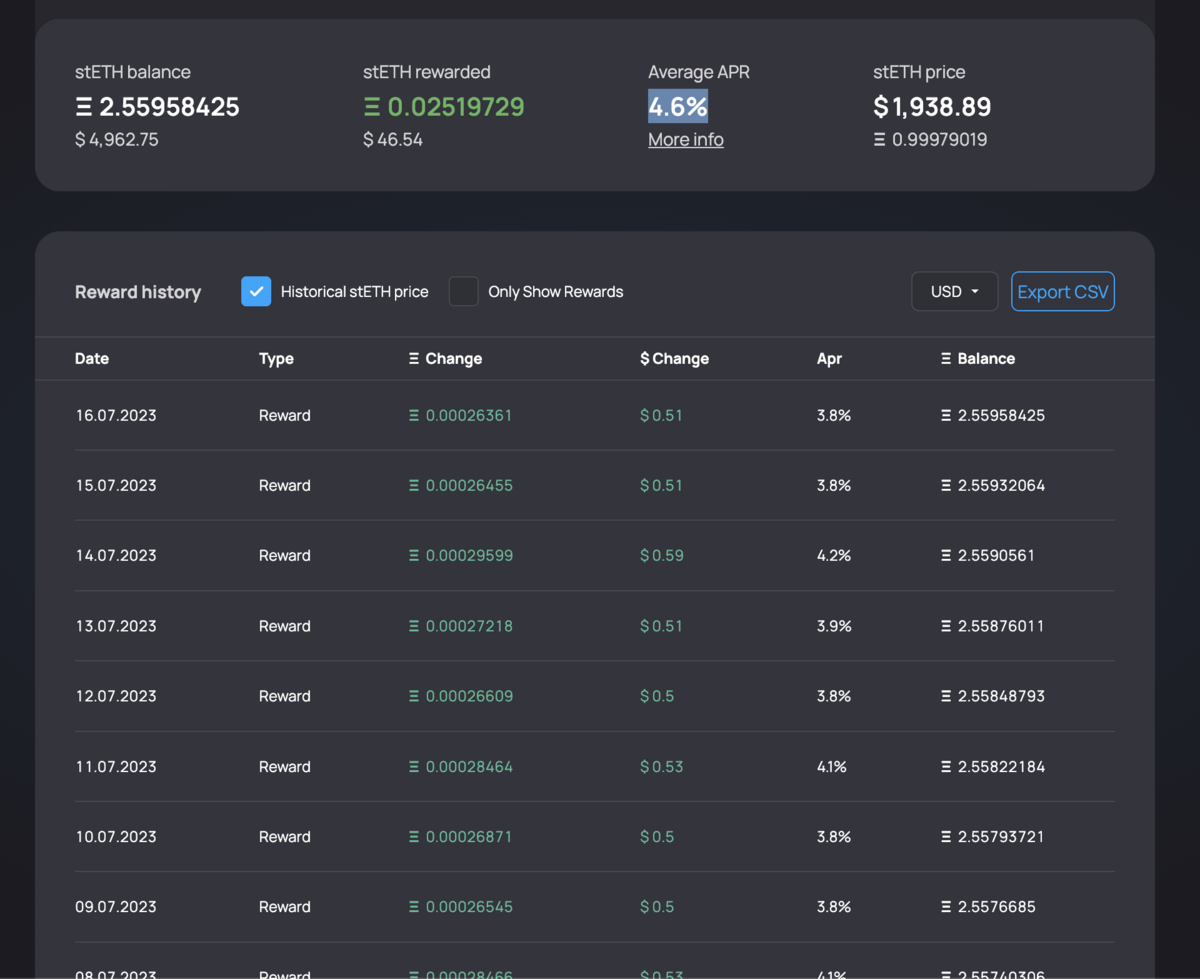The image size is (1200, 979).
Task: Click the $ 0.59 change on 14.07.2023
Action: (x=662, y=555)
